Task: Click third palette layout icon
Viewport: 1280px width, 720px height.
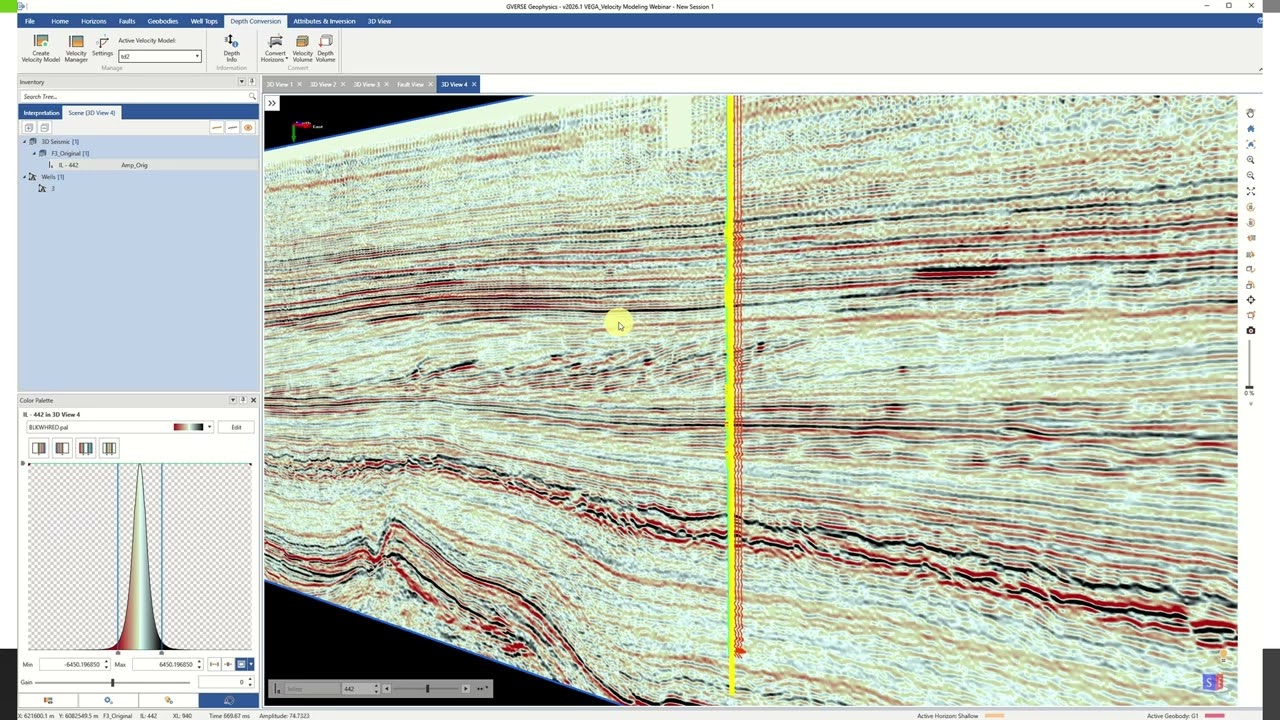Action: coord(86,448)
